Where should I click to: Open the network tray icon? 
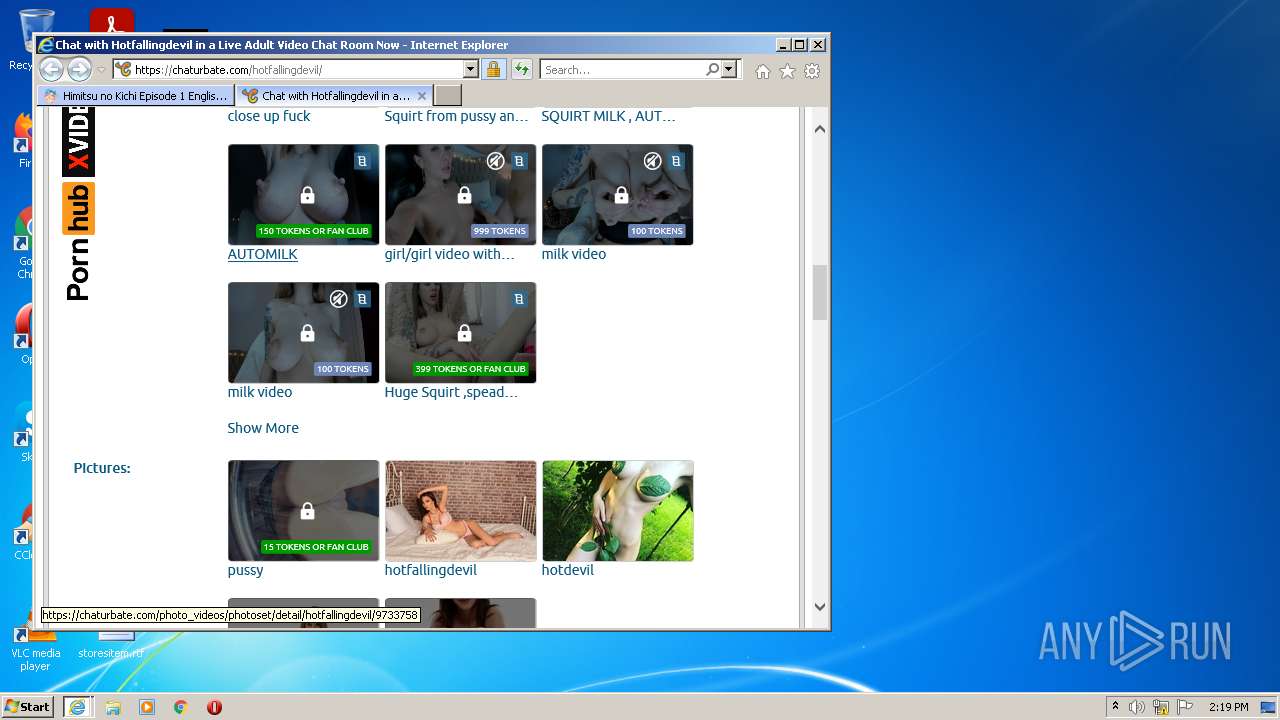(1161, 707)
